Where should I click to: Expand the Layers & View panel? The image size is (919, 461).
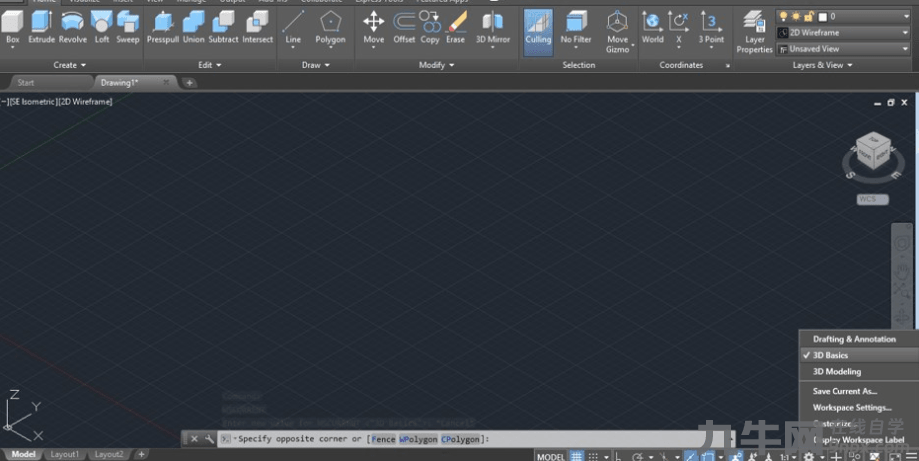coord(822,65)
